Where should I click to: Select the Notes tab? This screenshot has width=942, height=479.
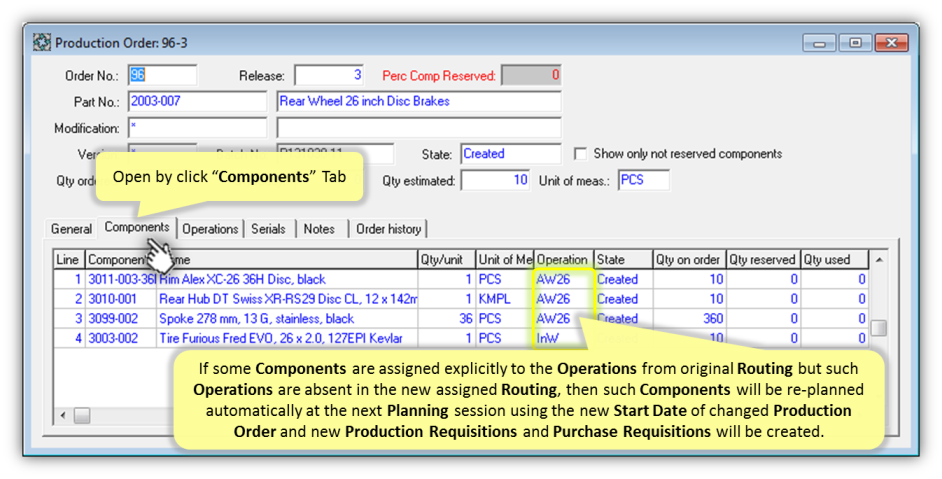coord(319,229)
